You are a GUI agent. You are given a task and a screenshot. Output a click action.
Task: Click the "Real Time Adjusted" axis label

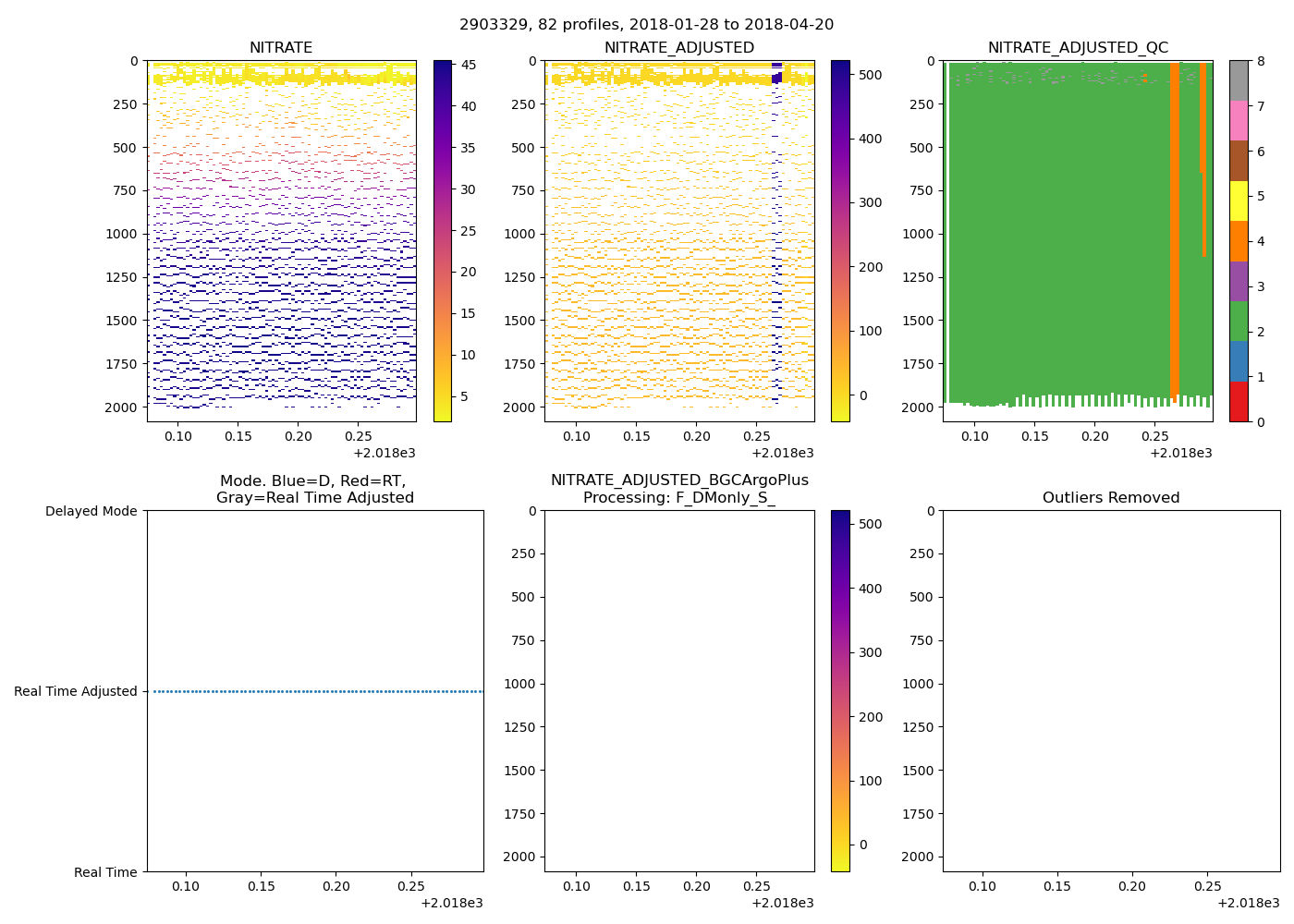coord(76,691)
